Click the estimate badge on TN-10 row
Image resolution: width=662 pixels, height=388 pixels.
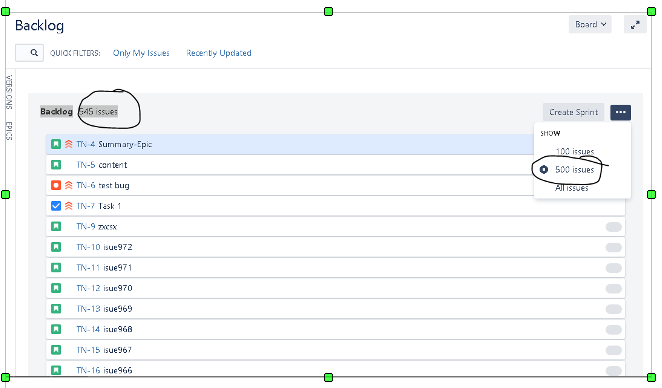coord(613,247)
